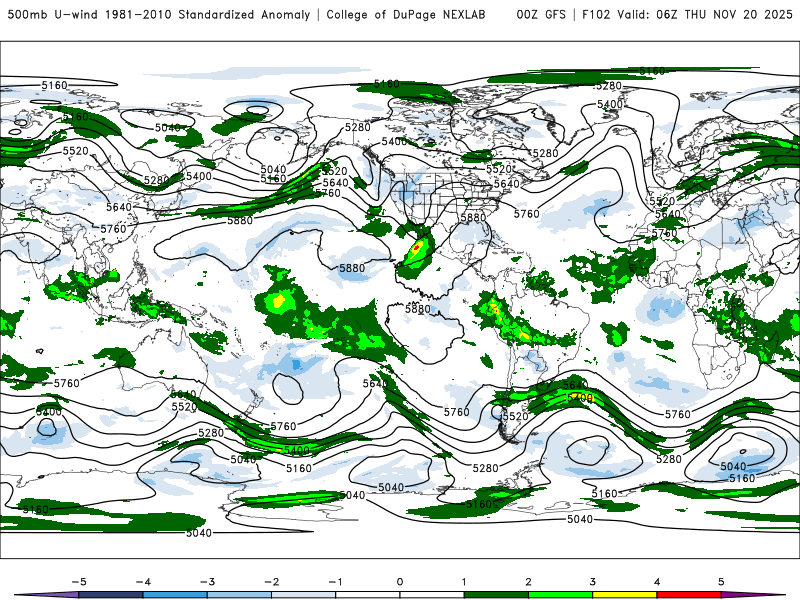Click the '-4' color bar label
Screen dimensions: 800x600
click(x=143, y=582)
